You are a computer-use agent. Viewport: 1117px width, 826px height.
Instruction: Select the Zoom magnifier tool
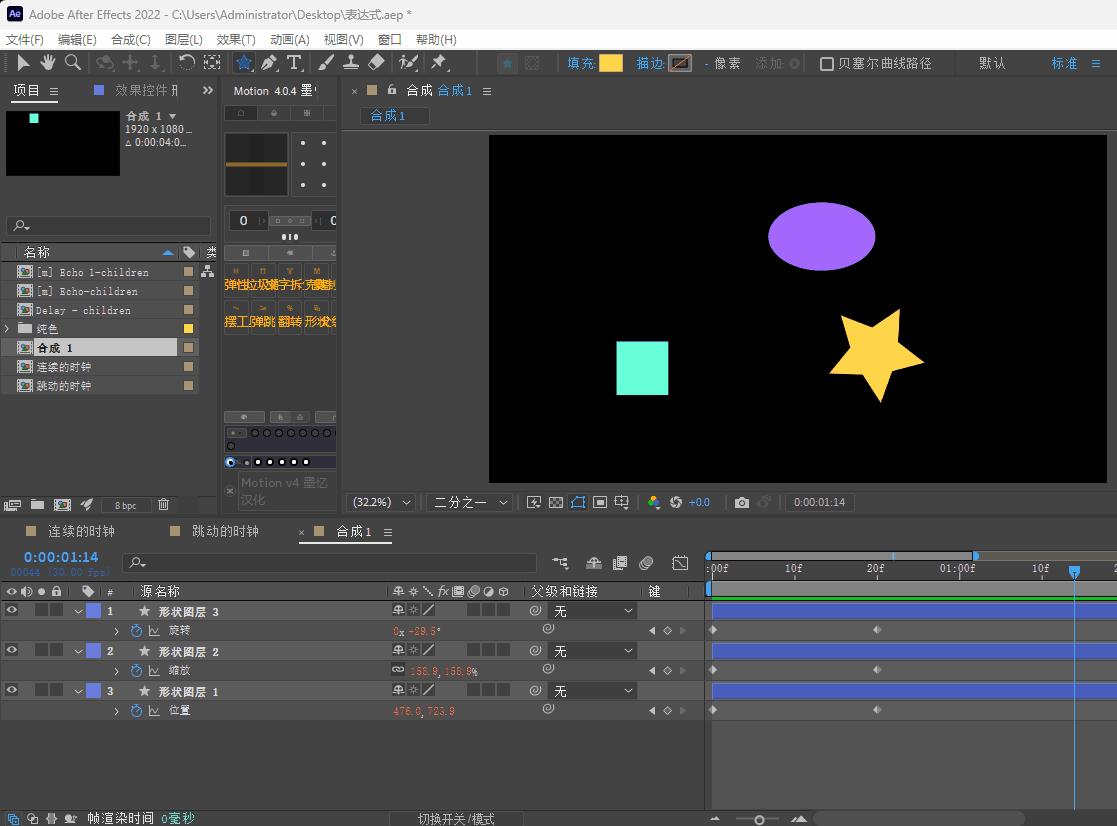pyautogui.click(x=73, y=63)
